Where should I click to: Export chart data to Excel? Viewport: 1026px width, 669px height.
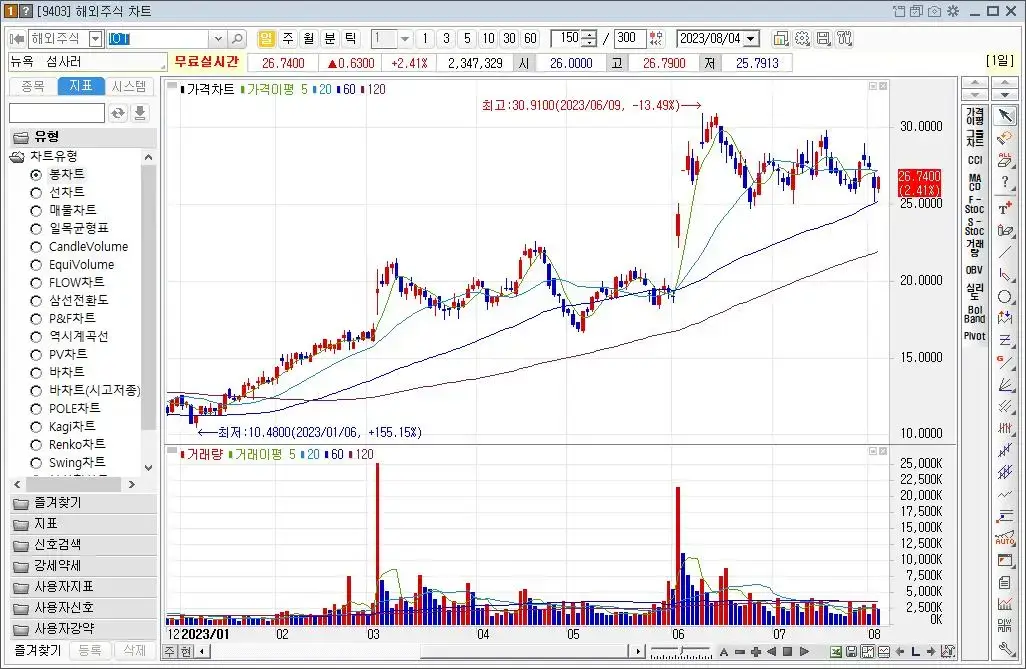836,651
